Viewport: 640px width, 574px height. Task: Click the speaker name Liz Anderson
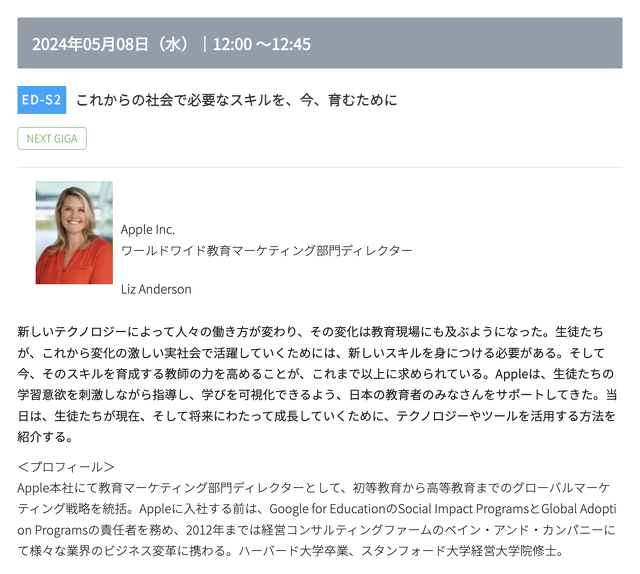[x=156, y=289]
